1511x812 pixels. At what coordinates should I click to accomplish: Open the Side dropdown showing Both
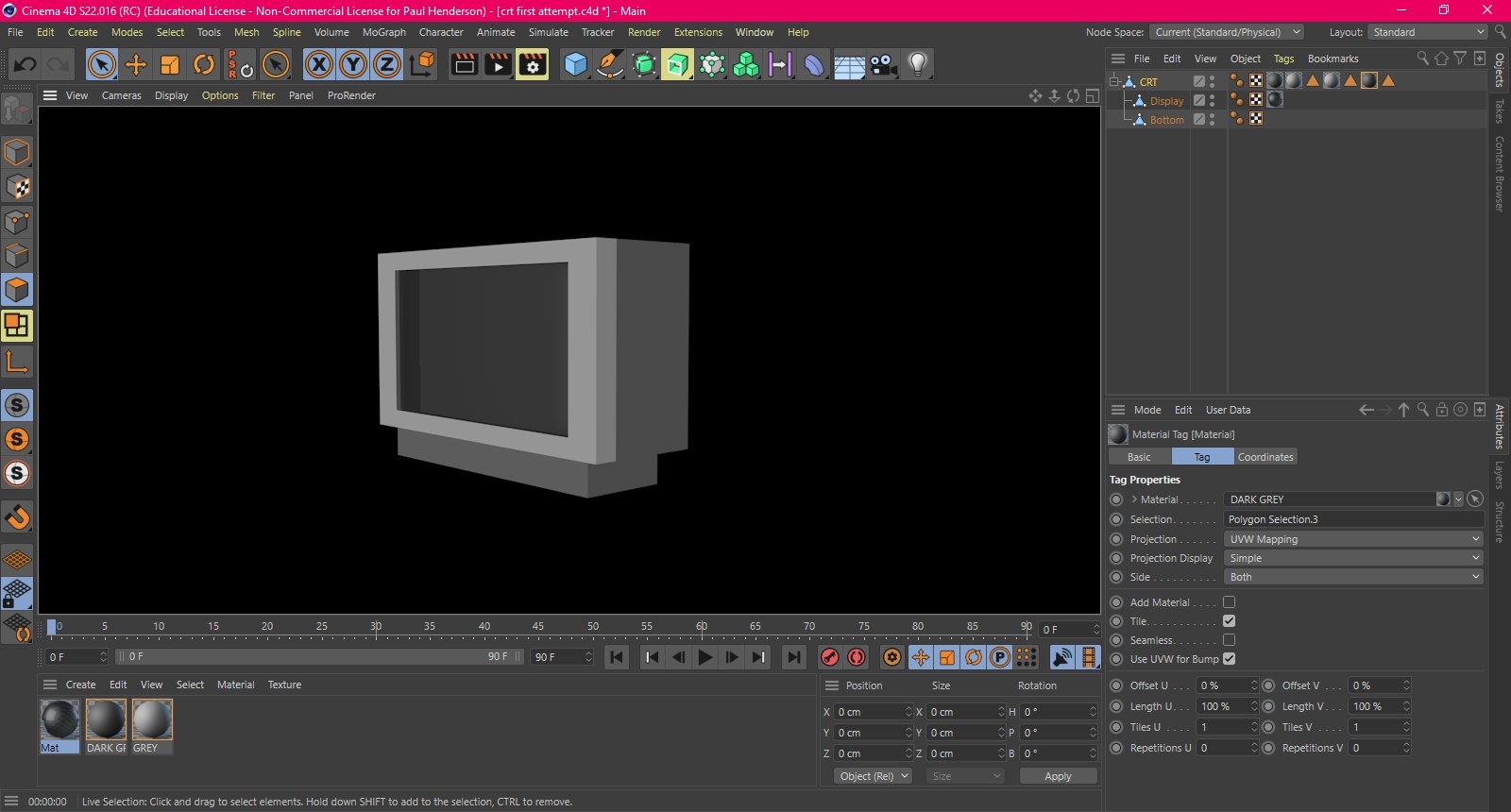pos(1353,577)
